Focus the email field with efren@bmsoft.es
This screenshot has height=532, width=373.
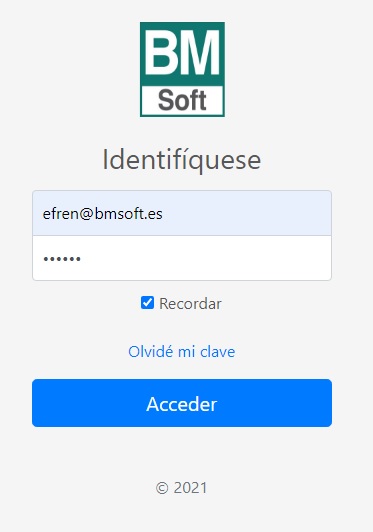[182, 213]
